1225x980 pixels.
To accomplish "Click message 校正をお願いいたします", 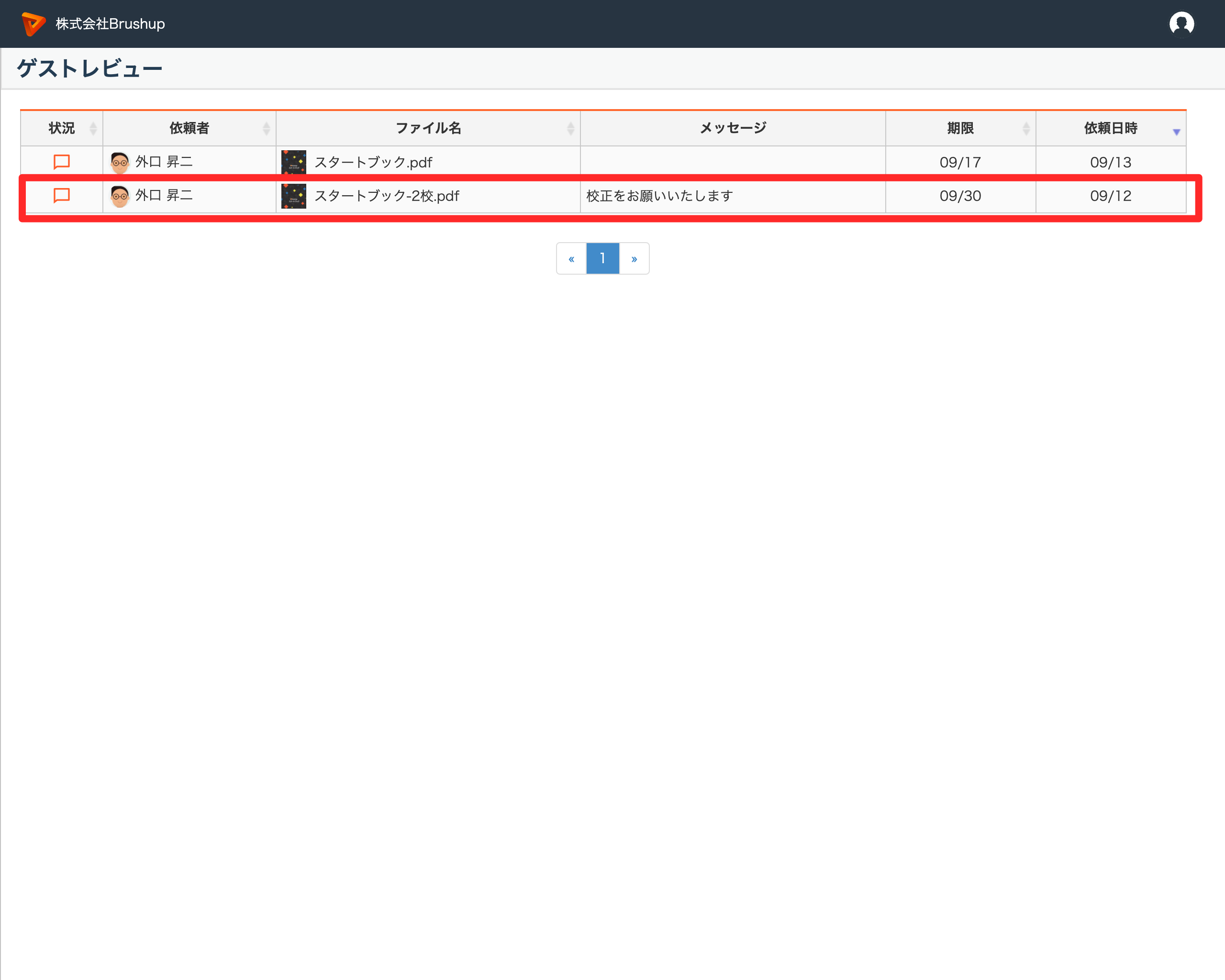I will click(660, 196).
